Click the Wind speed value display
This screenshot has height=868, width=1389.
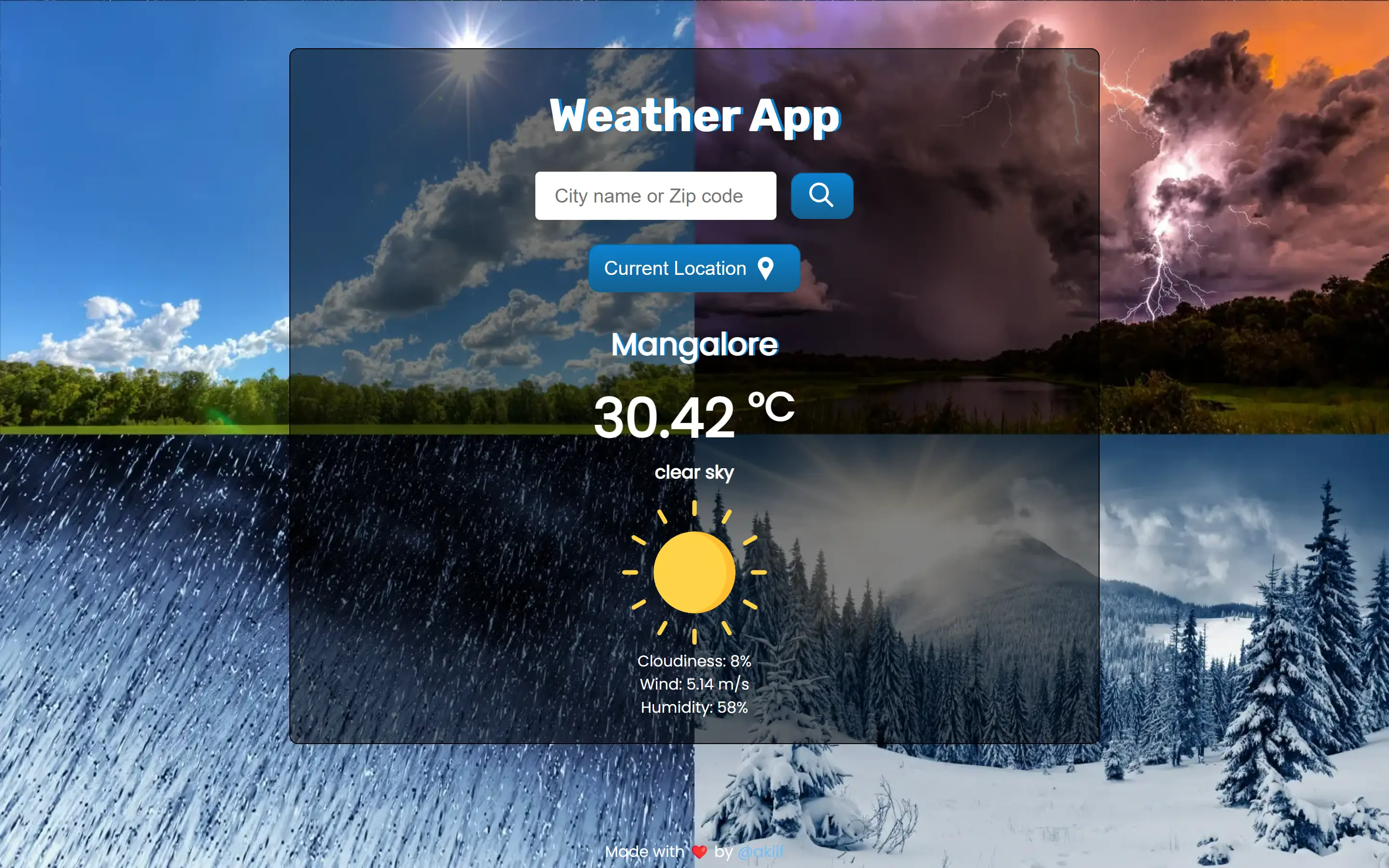coord(694,684)
